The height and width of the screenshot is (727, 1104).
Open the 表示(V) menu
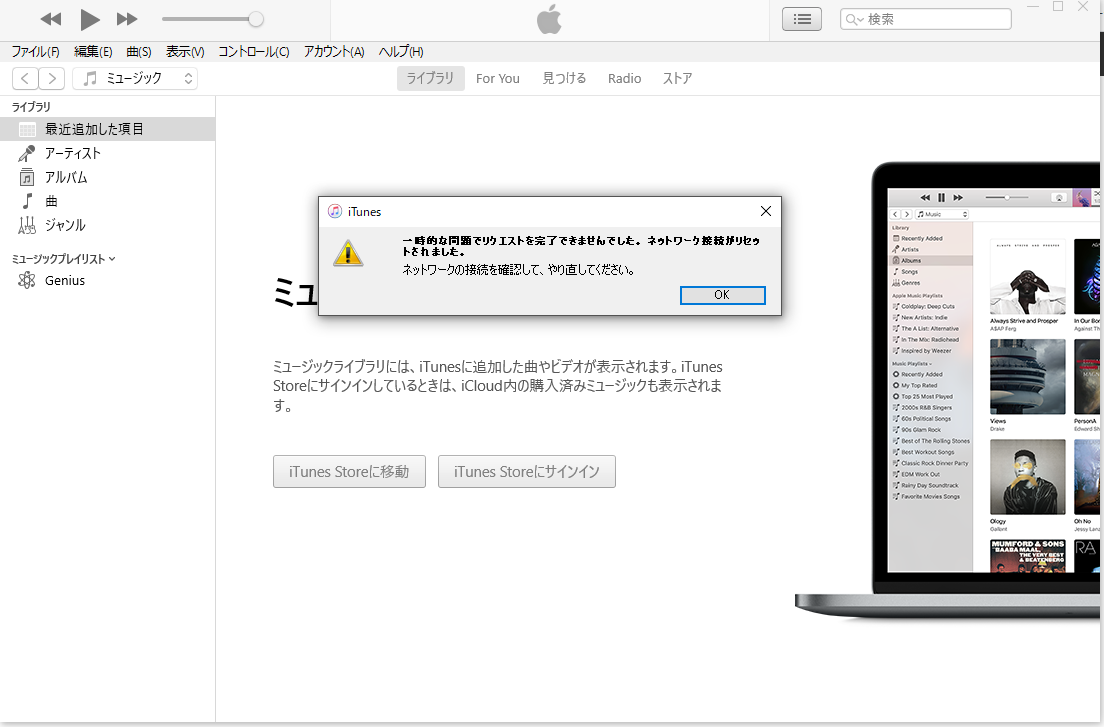[x=184, y=51]
